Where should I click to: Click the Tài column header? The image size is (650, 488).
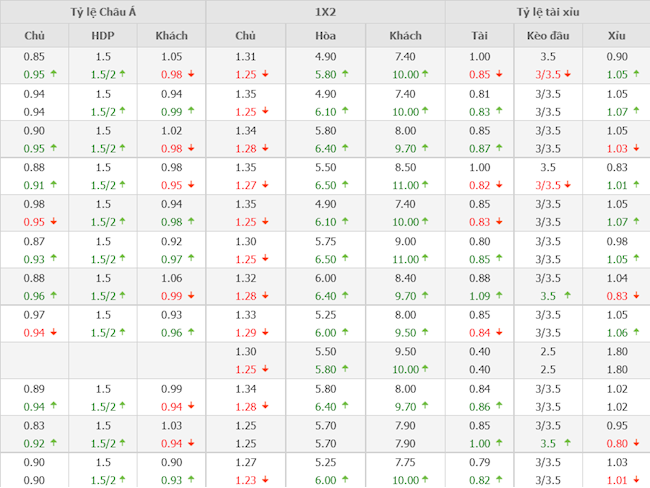tap(480, 36)
